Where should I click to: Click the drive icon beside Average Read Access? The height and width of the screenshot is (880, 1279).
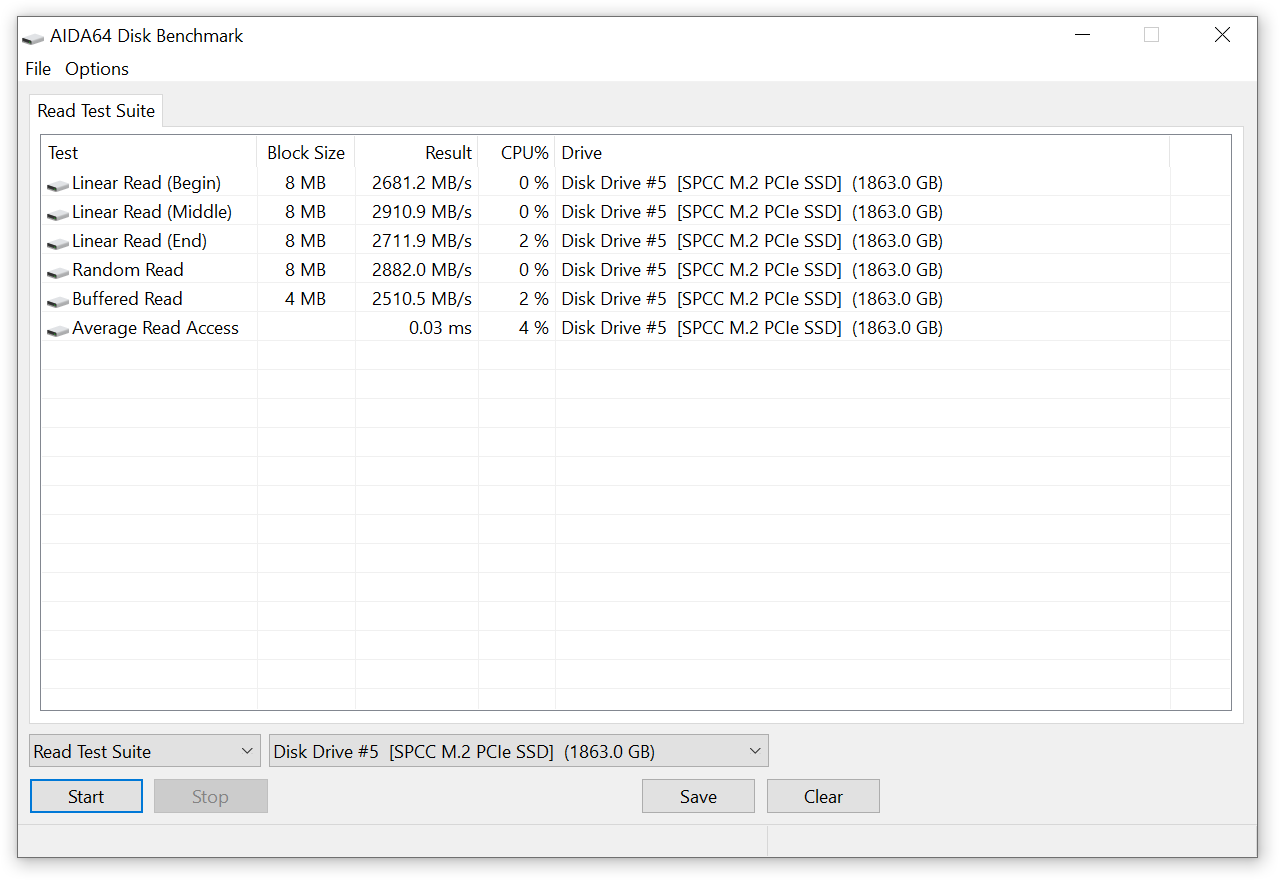point(58,330)
